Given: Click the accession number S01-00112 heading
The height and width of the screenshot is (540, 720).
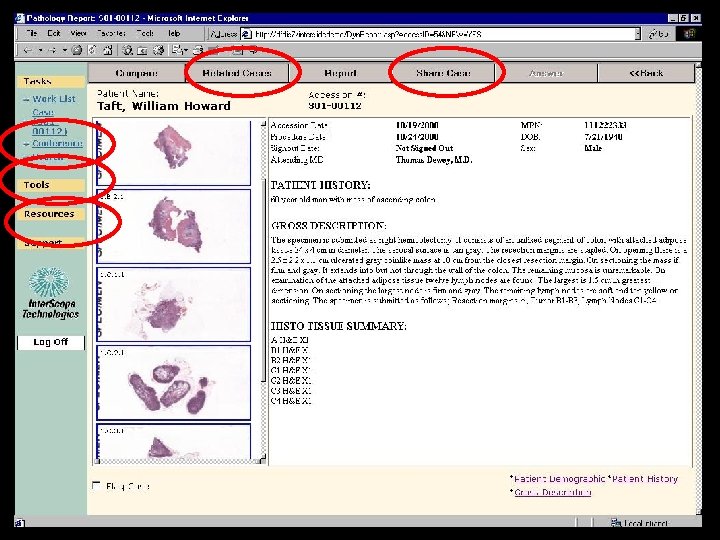Looking at the screenshot, I should [x=335, y=106].
